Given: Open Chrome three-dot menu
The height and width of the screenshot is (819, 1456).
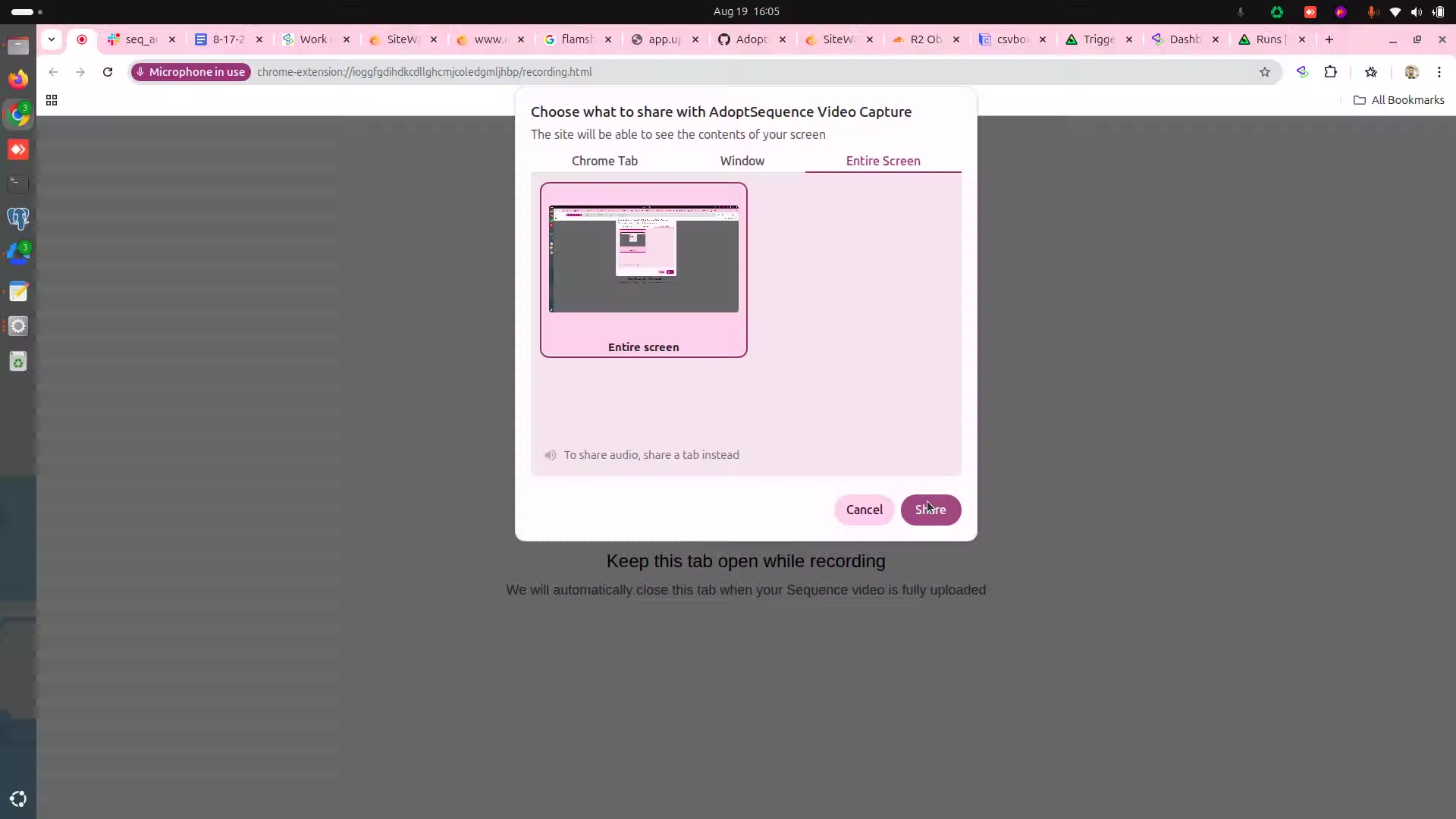Looking at the screenshot, I should click(1439, 72).
